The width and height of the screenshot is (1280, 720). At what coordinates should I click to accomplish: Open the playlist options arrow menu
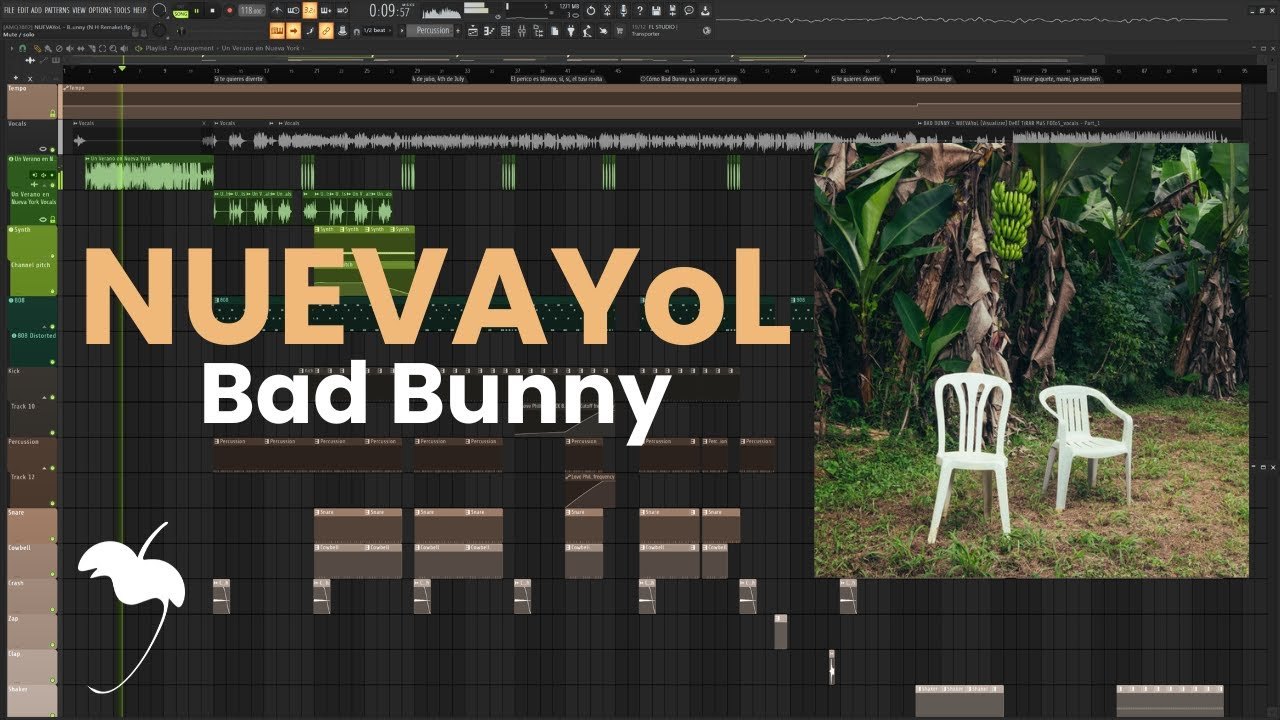(11, 48)
